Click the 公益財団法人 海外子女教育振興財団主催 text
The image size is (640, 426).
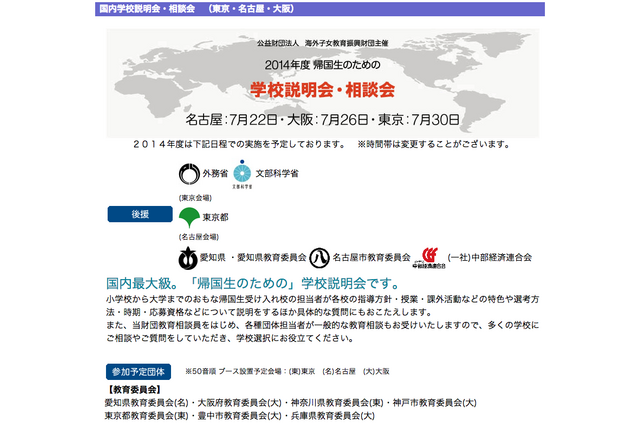pyautogui.click(x=322, y=43)
